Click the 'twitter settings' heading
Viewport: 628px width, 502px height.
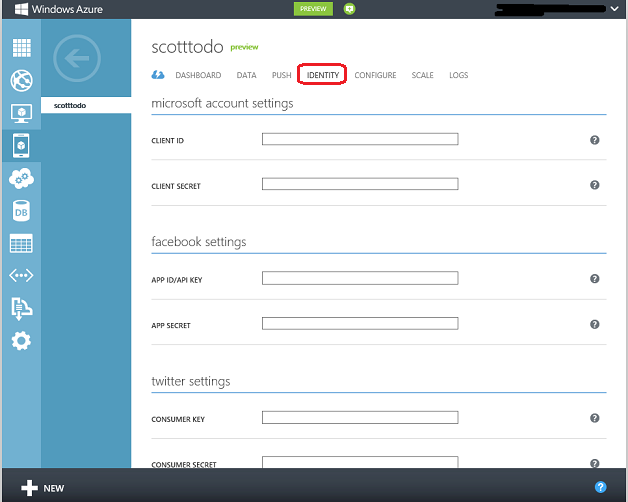(x=191, y=381)
